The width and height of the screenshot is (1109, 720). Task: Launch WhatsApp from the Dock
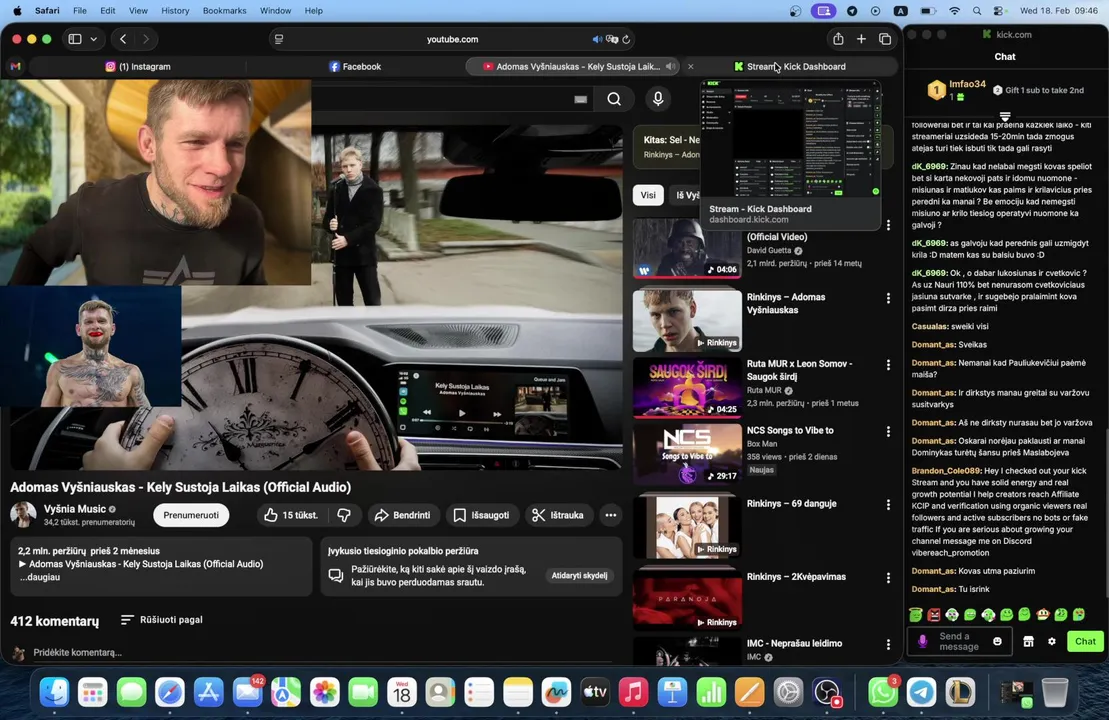pyautogui.click(x=882, y=692)
